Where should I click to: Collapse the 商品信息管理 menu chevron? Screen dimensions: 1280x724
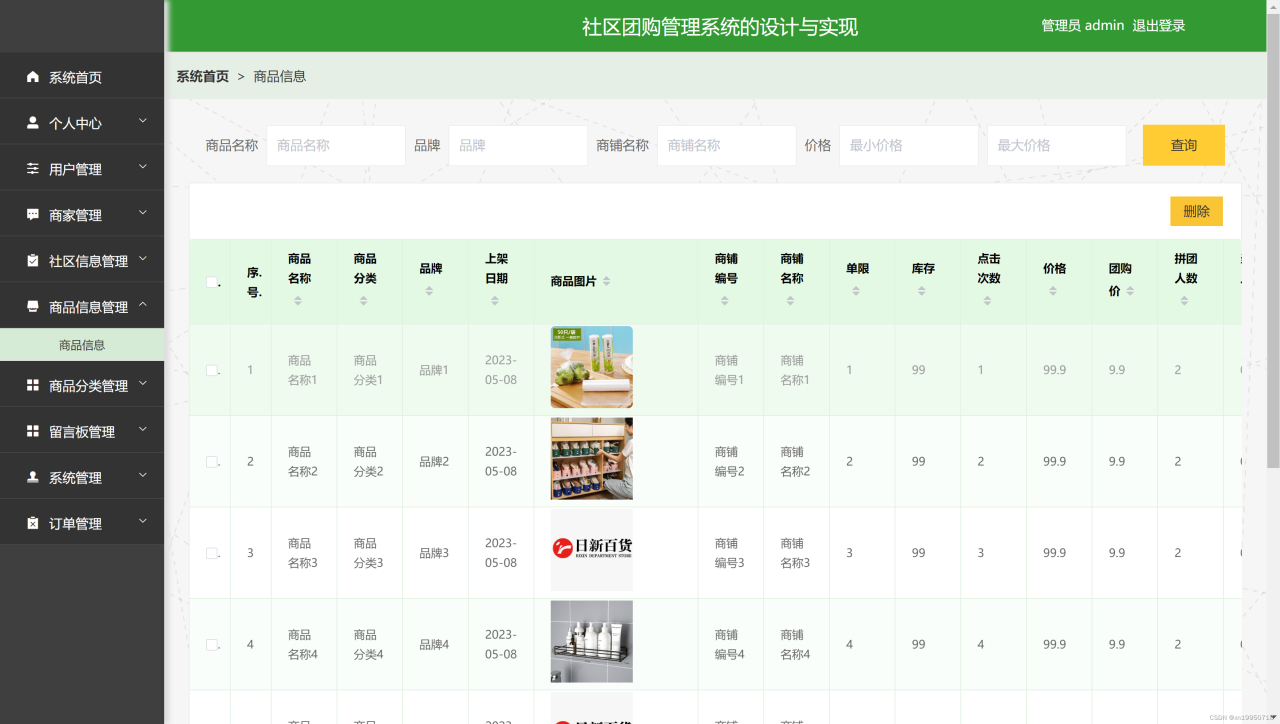click(x=142, y=305)
